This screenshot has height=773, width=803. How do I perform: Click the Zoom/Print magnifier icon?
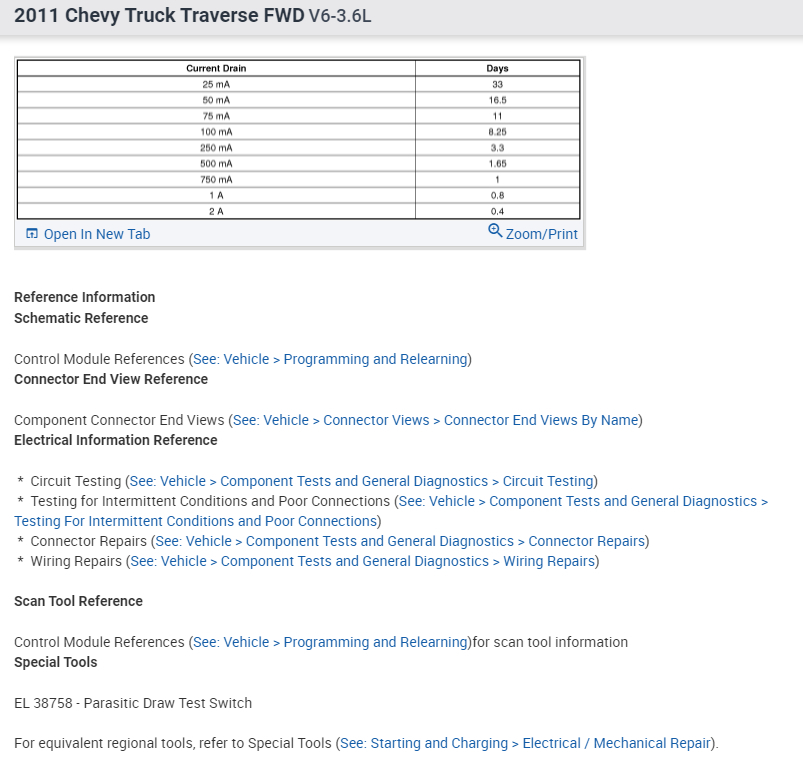(495, 231)
